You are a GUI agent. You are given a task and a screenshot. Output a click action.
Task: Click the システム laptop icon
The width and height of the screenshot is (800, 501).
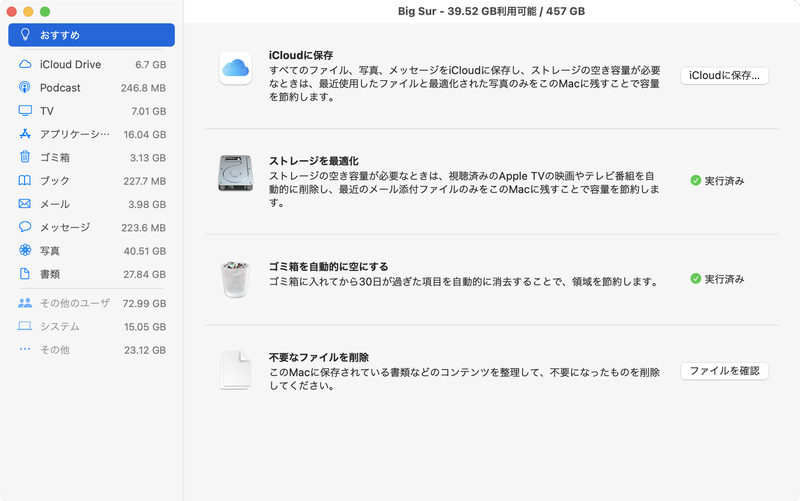(24, 326)
